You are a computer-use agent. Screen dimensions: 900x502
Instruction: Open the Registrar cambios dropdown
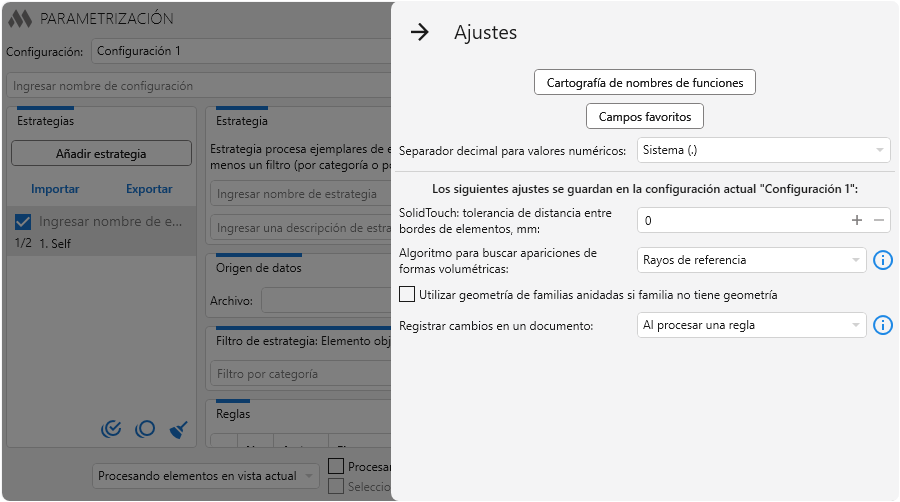751,325
